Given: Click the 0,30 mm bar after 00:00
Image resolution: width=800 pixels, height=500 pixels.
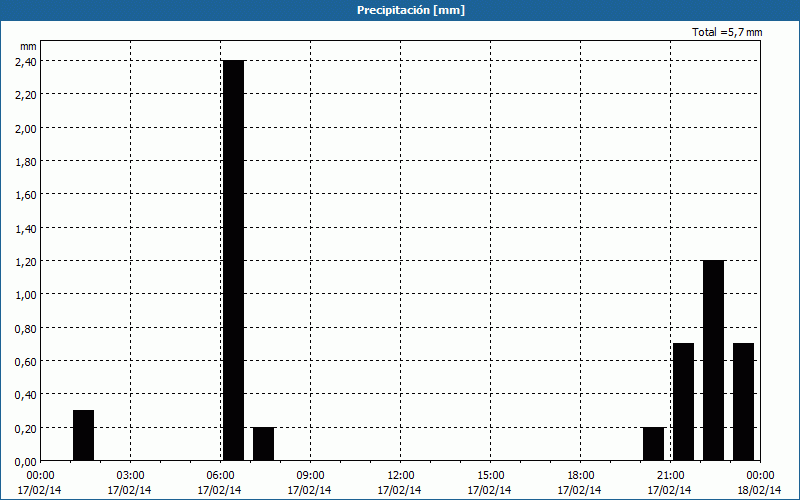Looking at the screenshot, I should 84,435.
